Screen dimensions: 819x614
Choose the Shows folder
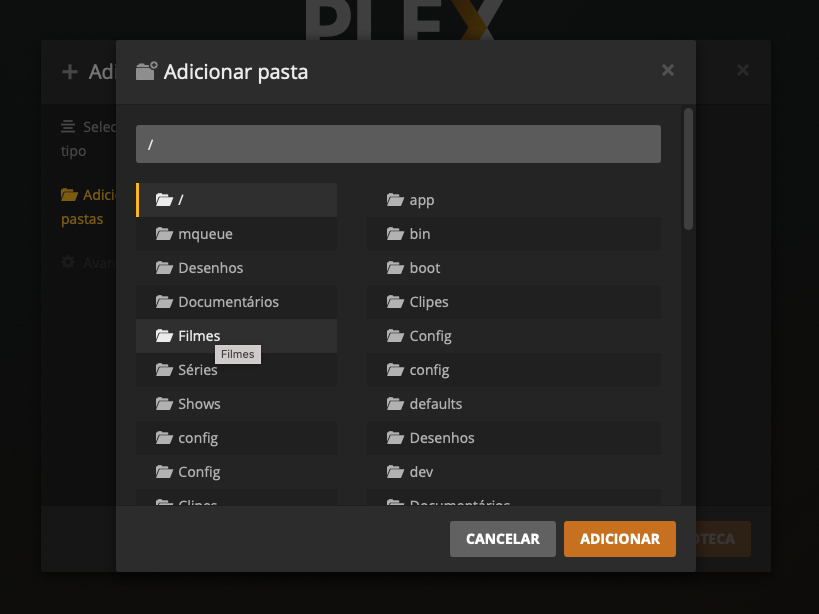pos(199,404)
